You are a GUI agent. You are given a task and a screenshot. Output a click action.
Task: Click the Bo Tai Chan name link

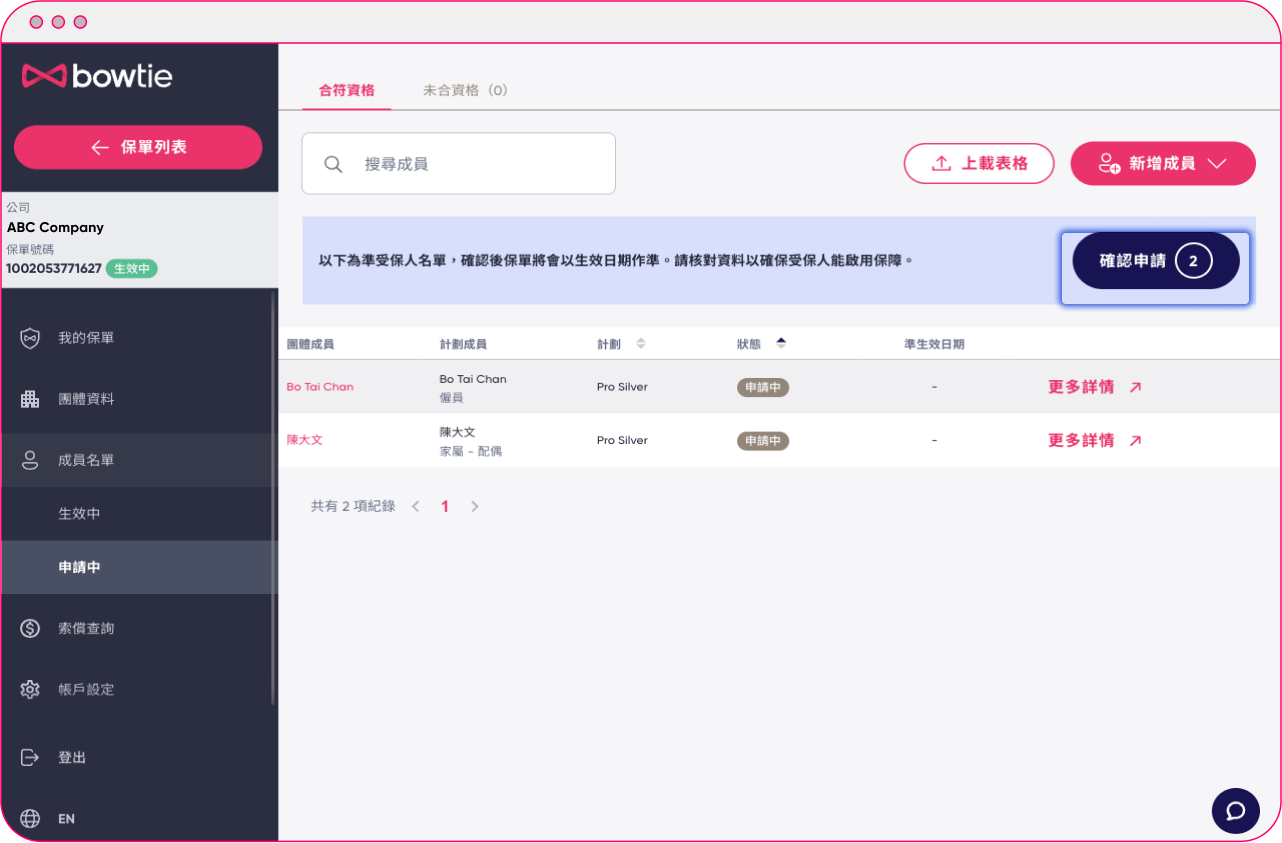(x=320, y=387)
